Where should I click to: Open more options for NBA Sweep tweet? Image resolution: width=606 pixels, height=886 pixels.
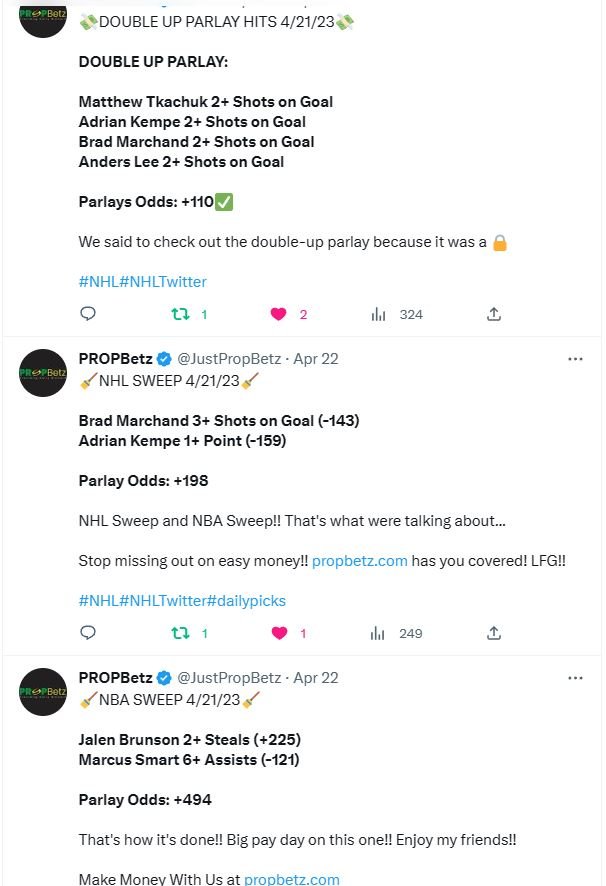tap(575, 678)
